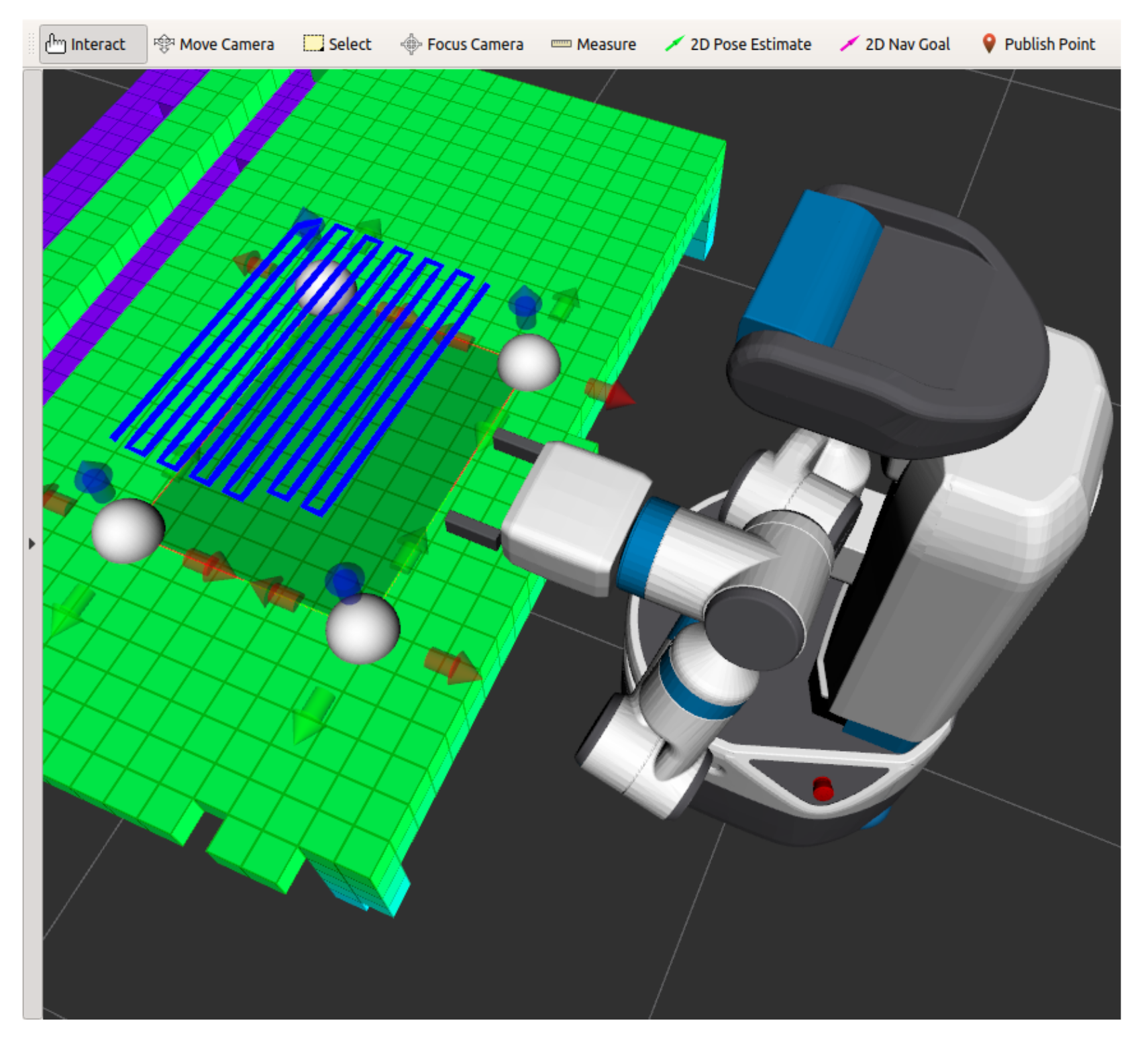Click the leftmost white corner sphere marker

127,530
